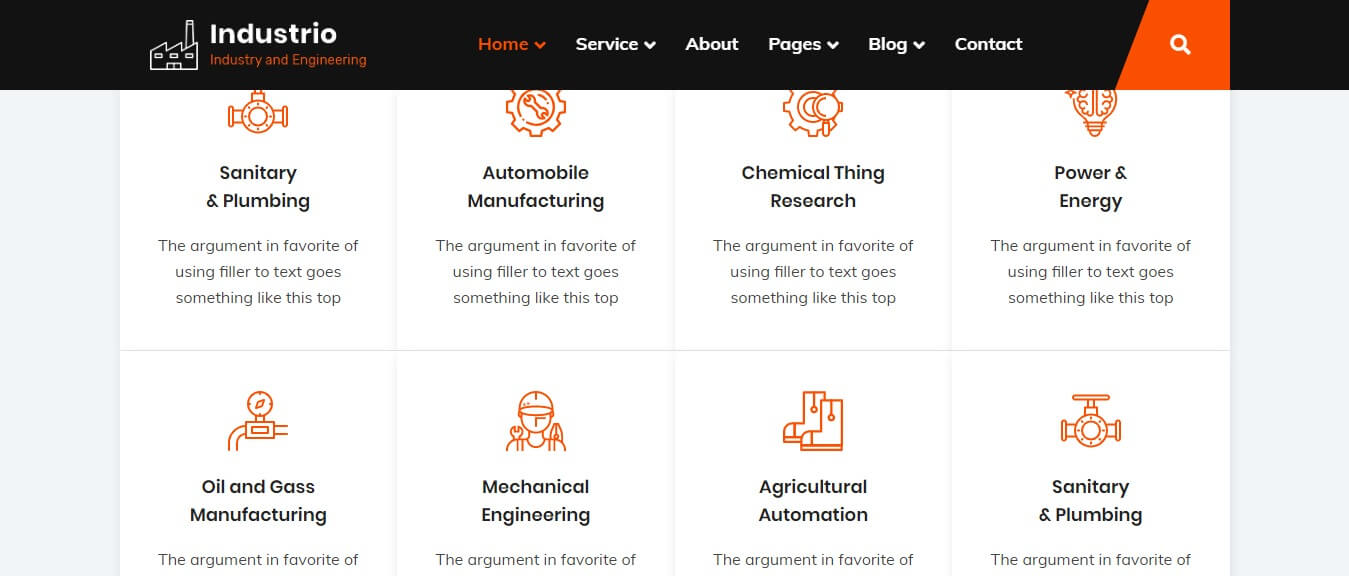Click the Industrio factory logo icon
1349x576 pixels.
point(174,45)
